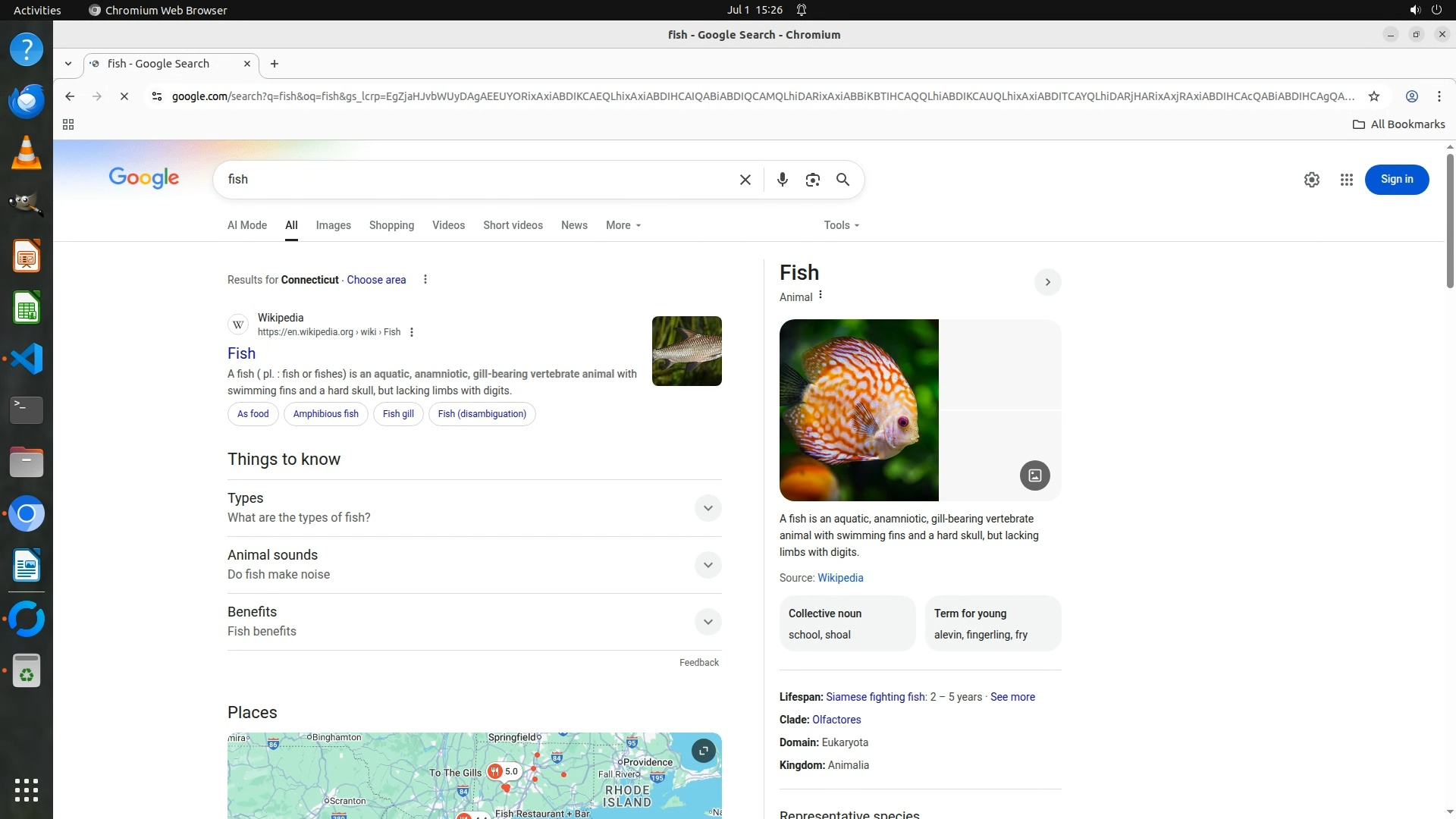Screen dimensions: 1456x819
Task: Open the Choose area link
Action: [376, 280]
